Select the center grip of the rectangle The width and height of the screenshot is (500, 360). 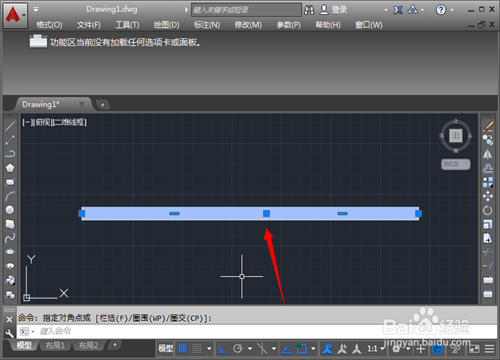[x=266, y=213]
